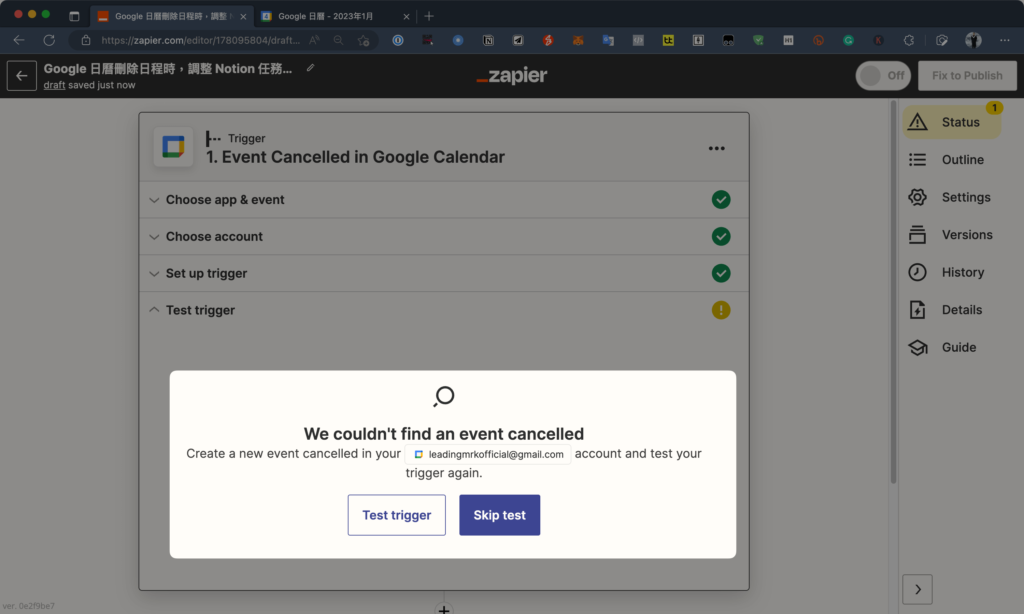Add a step with the plus button

[443, 609]
